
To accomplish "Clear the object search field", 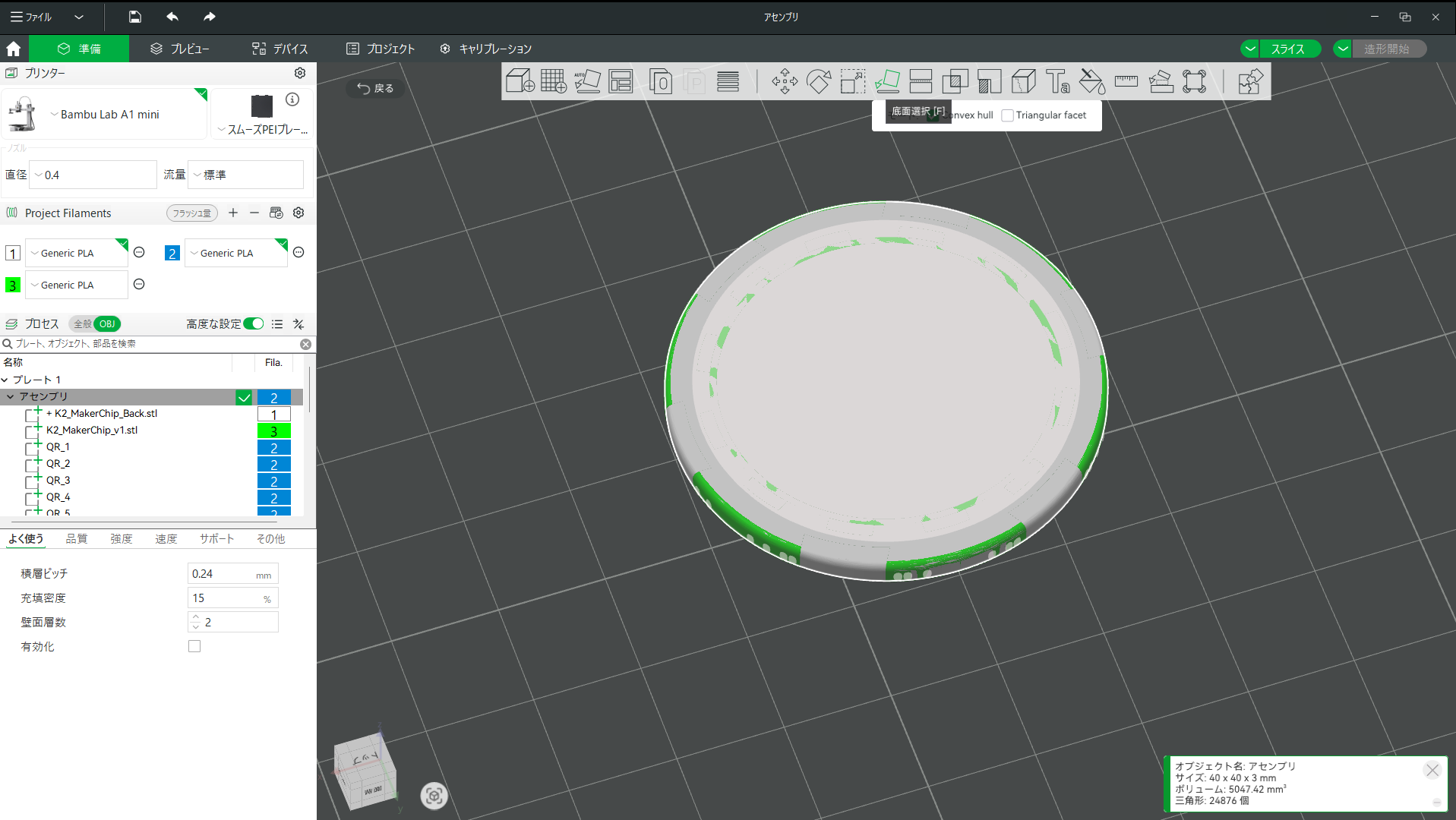I will tap(305, 344).
